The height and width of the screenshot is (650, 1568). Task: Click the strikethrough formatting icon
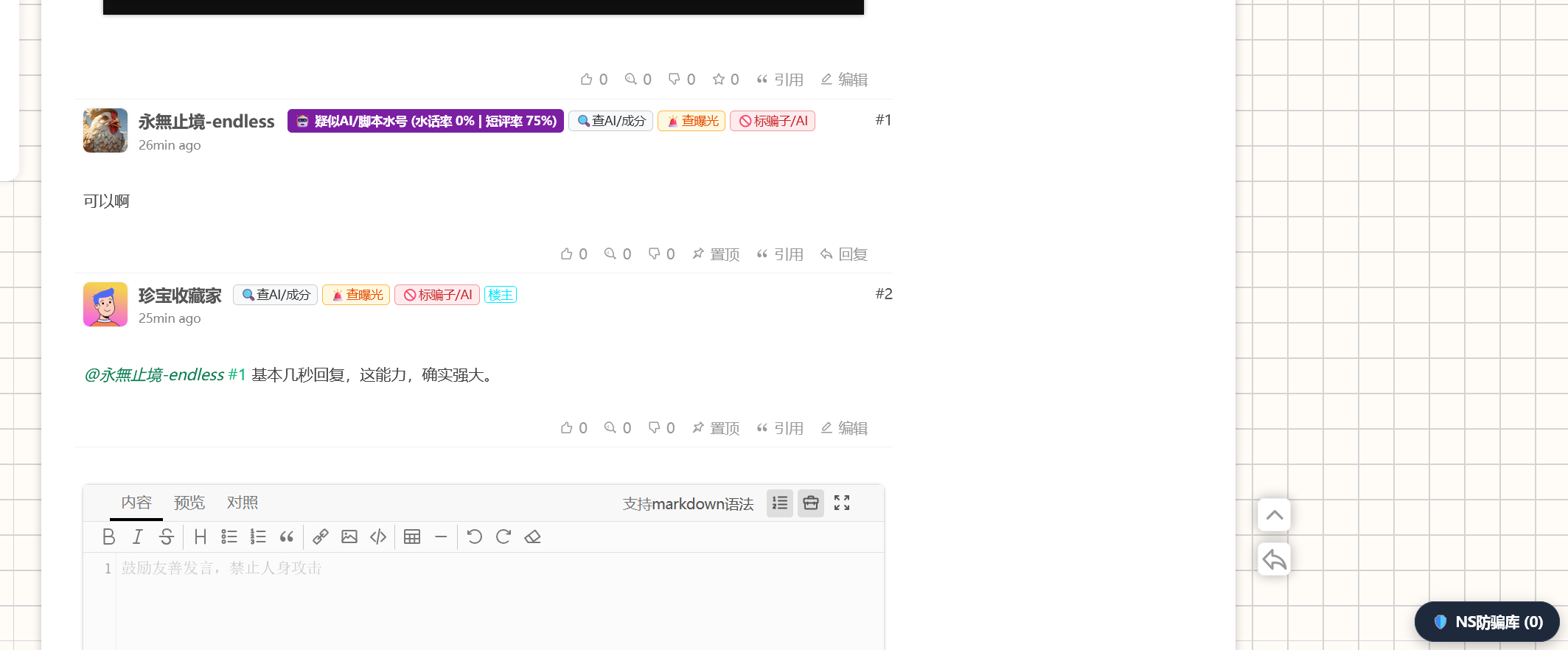167,537
